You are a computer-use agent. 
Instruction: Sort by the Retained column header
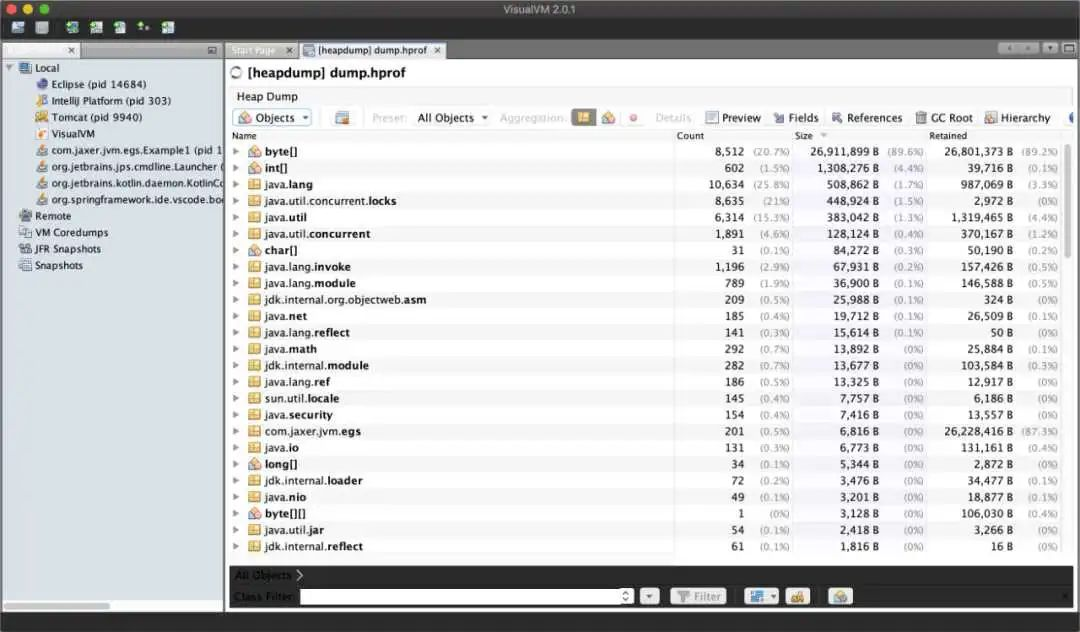(948, 136)
